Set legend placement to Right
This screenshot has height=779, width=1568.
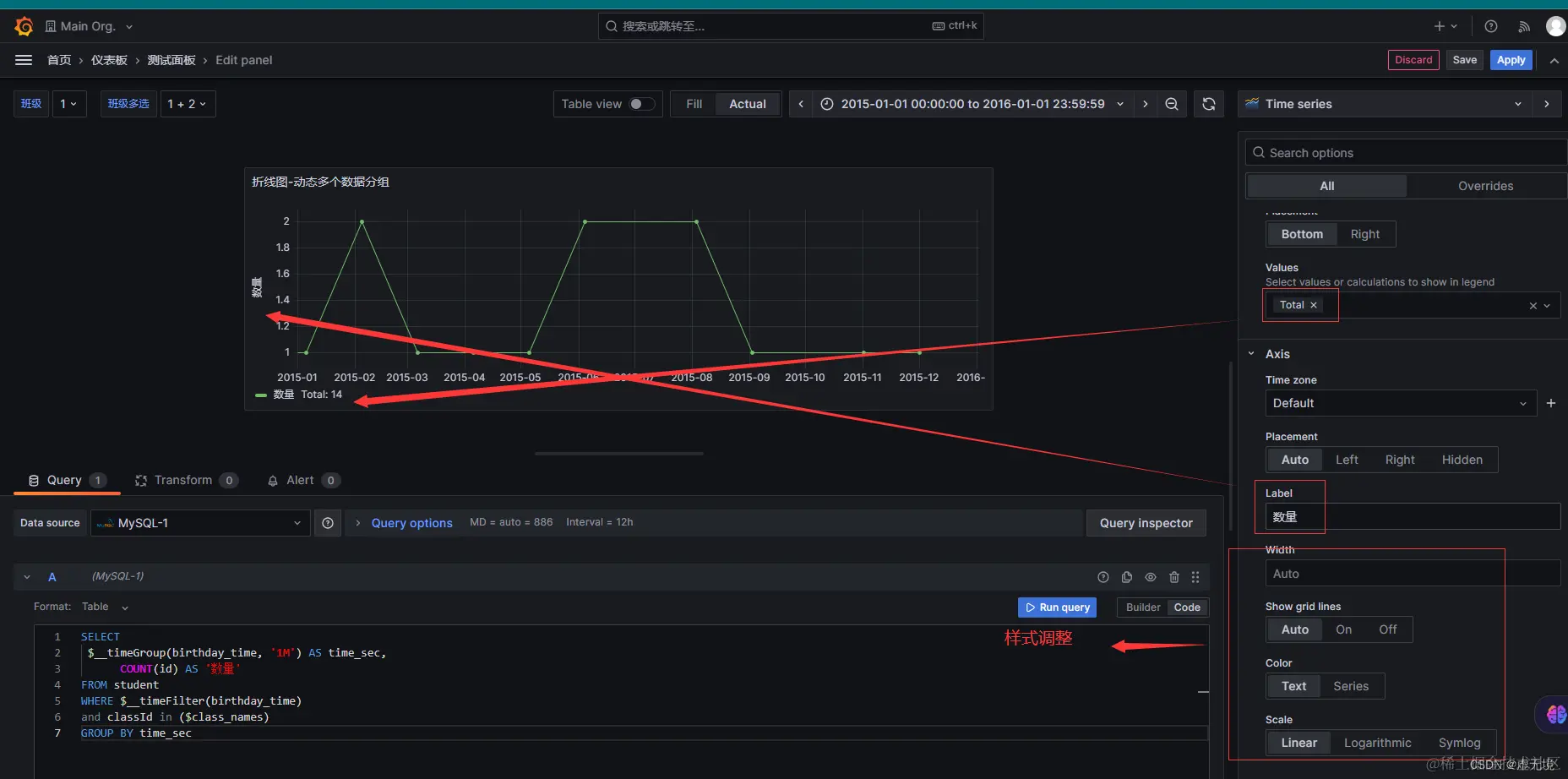click(1365, 234)
